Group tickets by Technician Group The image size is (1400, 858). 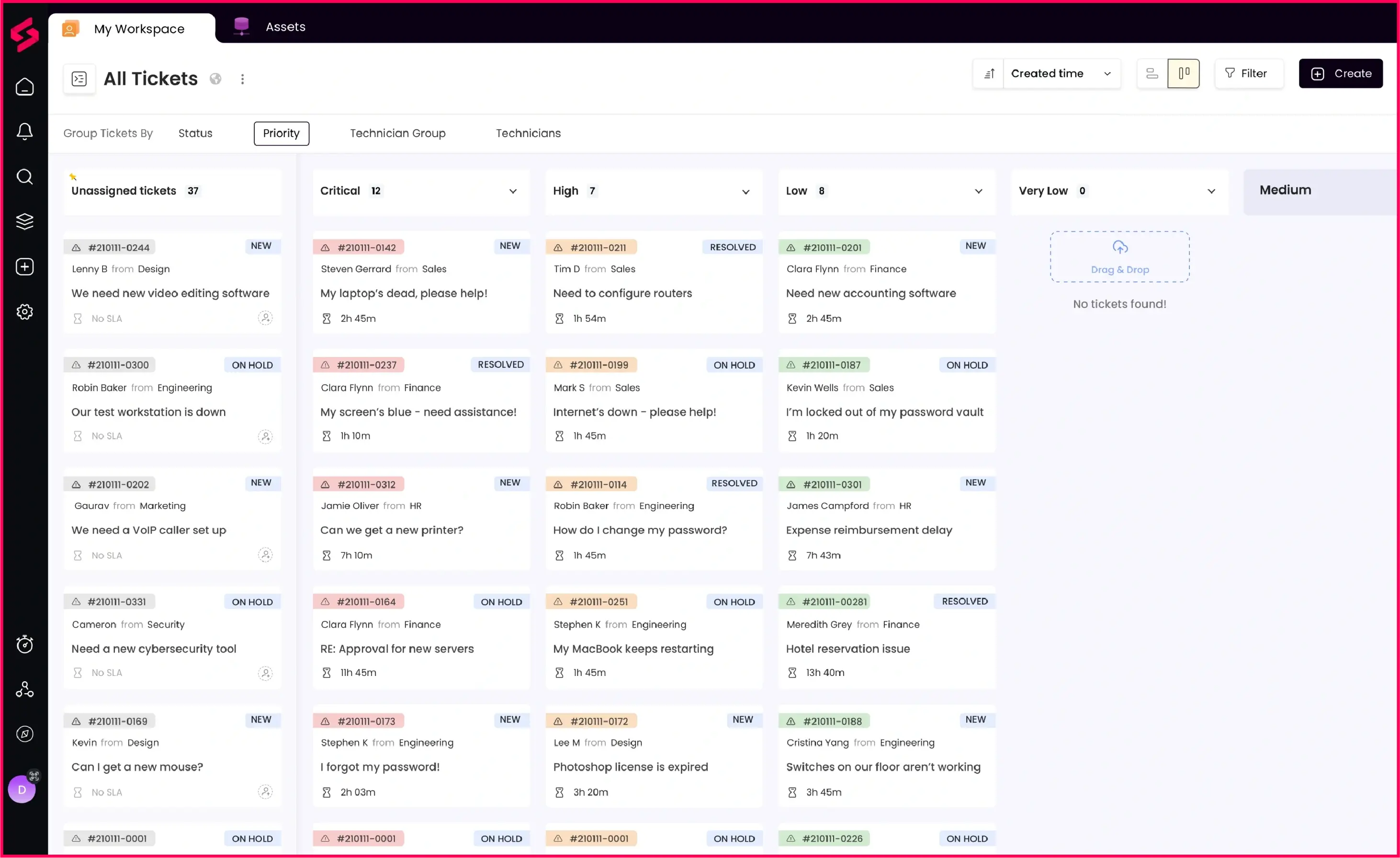pos(398,133)
